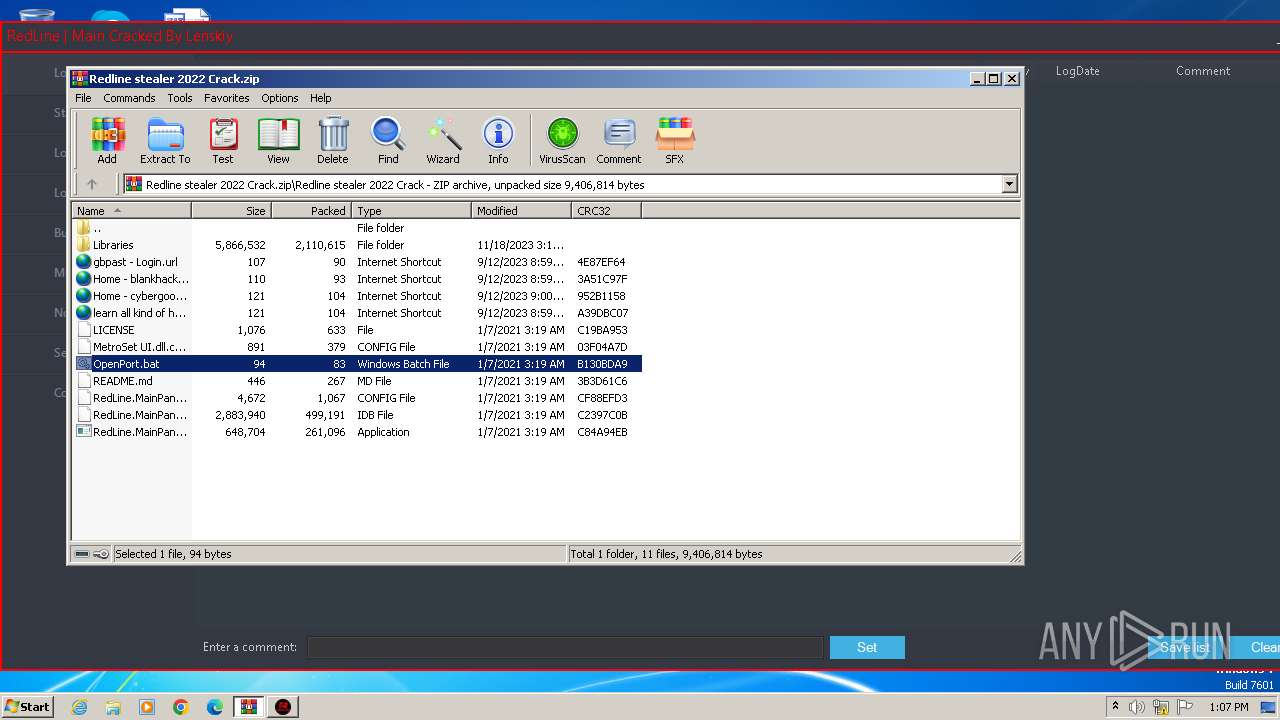Select the parent folder '..' entry
The image size is (1280, 720).
pos(358,228)
